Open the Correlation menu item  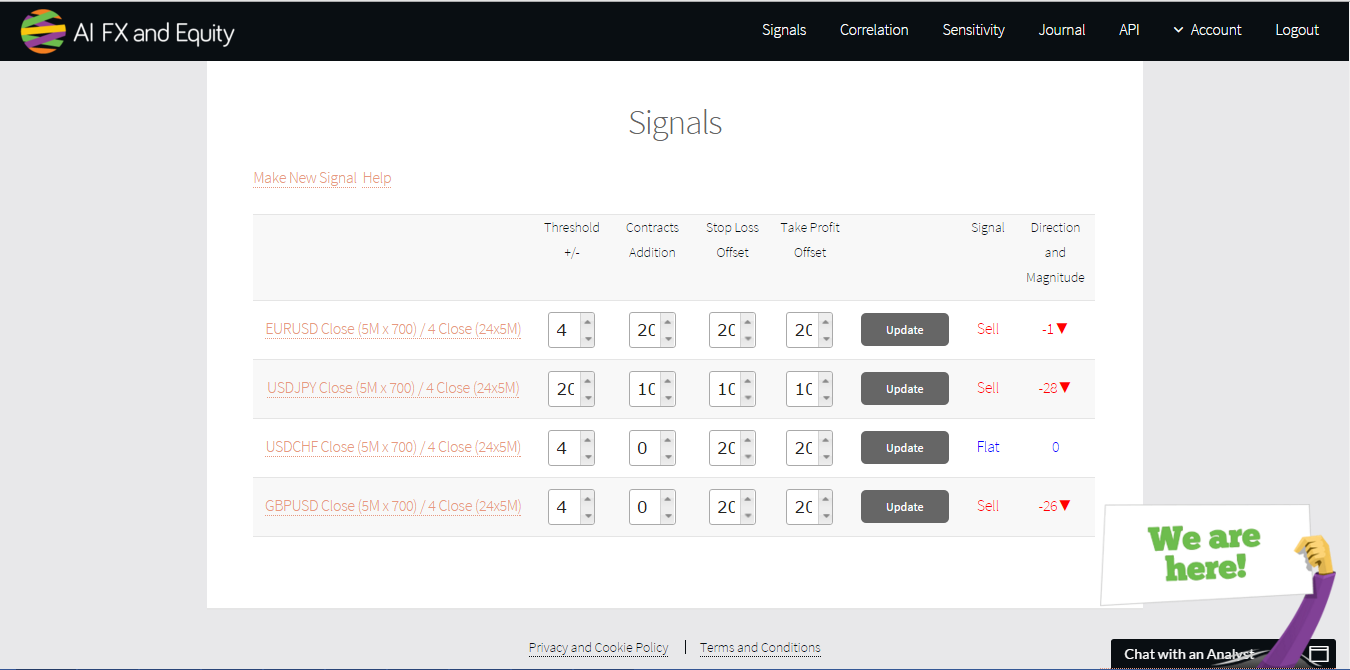pos(874,30)
